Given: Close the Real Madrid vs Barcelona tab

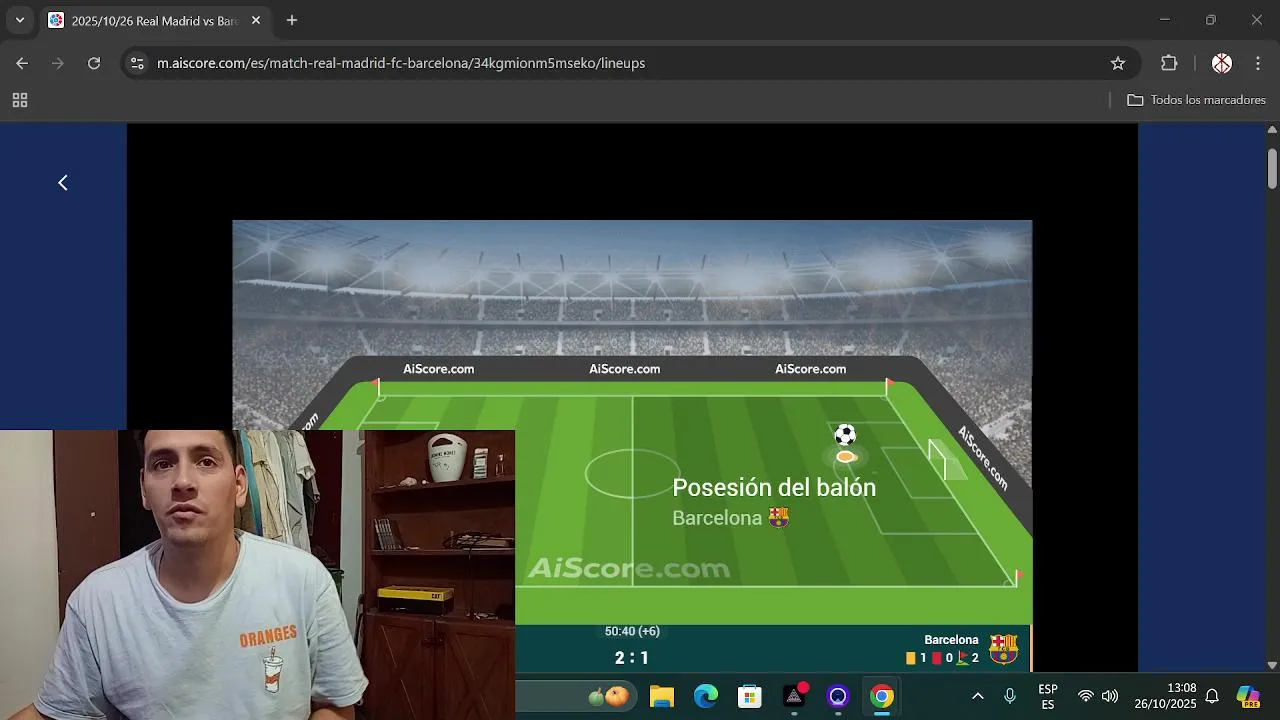Looking at the screenshot, I should 255,20.
